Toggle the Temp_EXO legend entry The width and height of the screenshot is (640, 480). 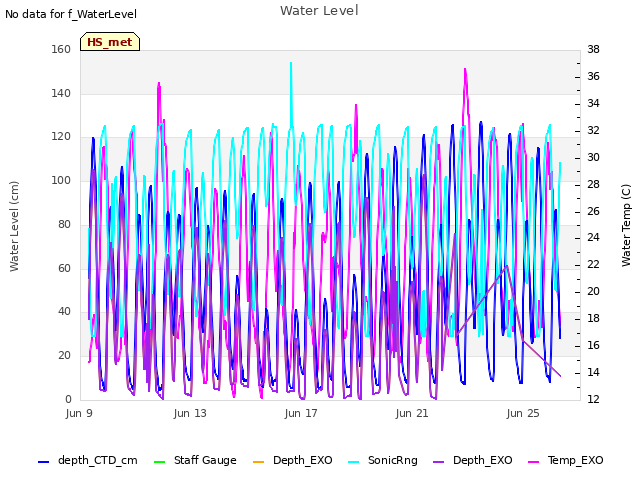click(566, 460)
